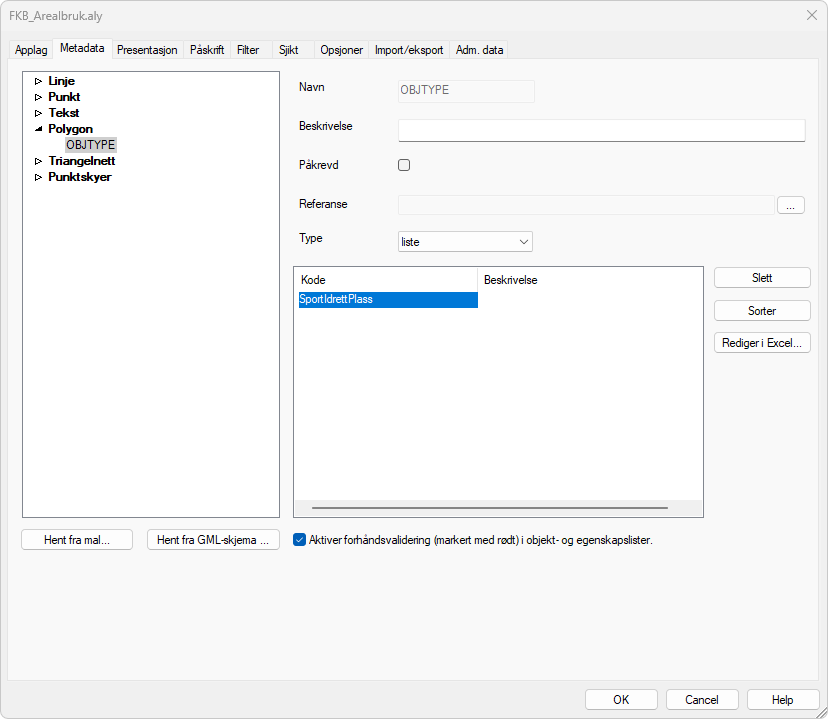Screen dimensions: 828x719
Task: Select OBJTYPE under Polygon
Action: pyautogui.click(x=91, y=145)
